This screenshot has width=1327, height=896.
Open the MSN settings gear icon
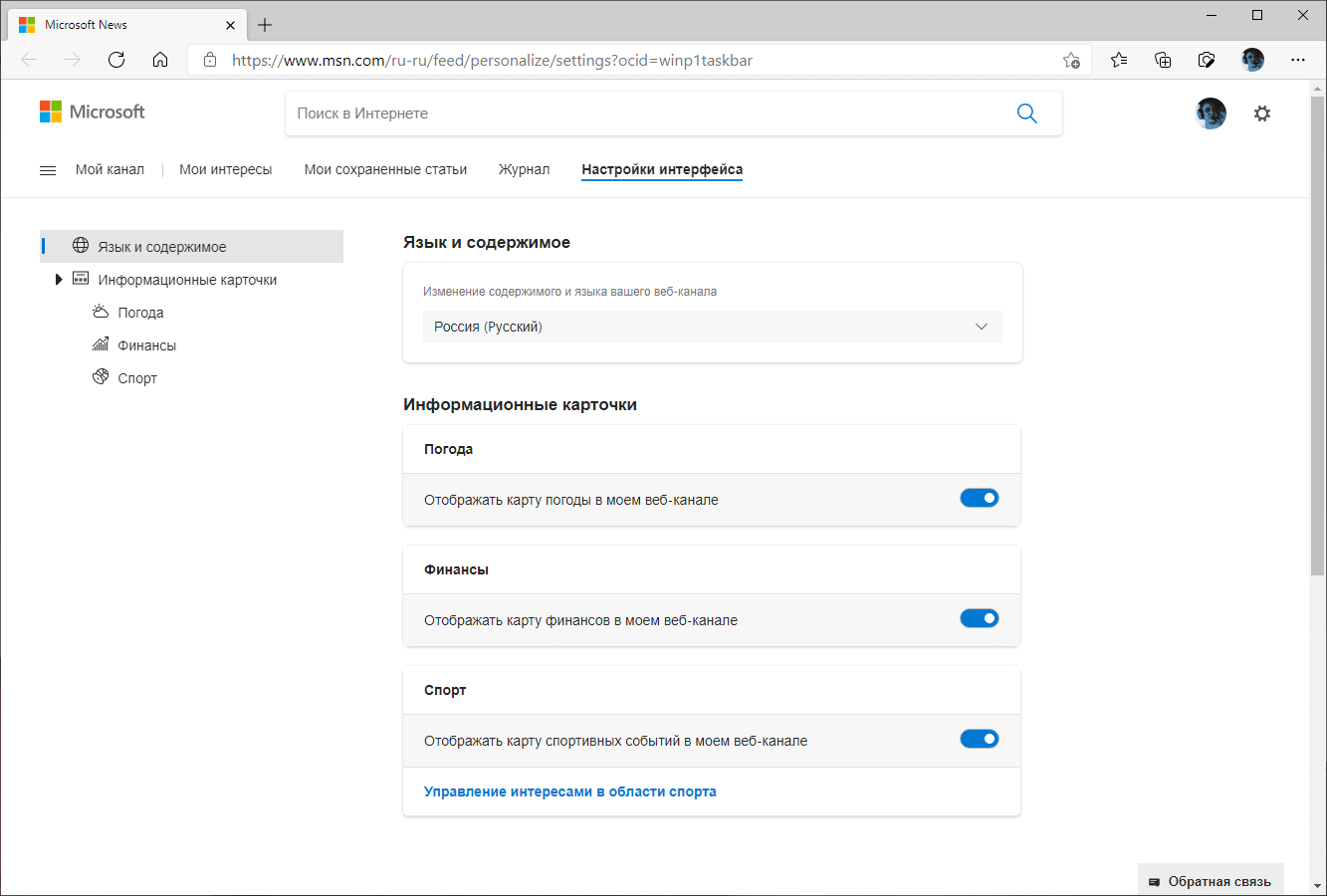1262,113
